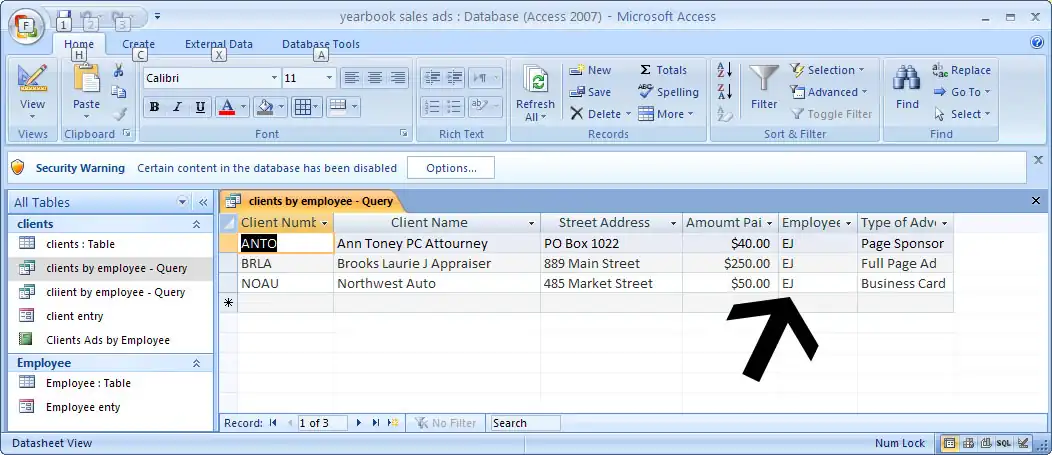The width and height of the screenshot is (1052, 455).
Task: Toggle Bold formatting
Action: click(x=154, y=107)
